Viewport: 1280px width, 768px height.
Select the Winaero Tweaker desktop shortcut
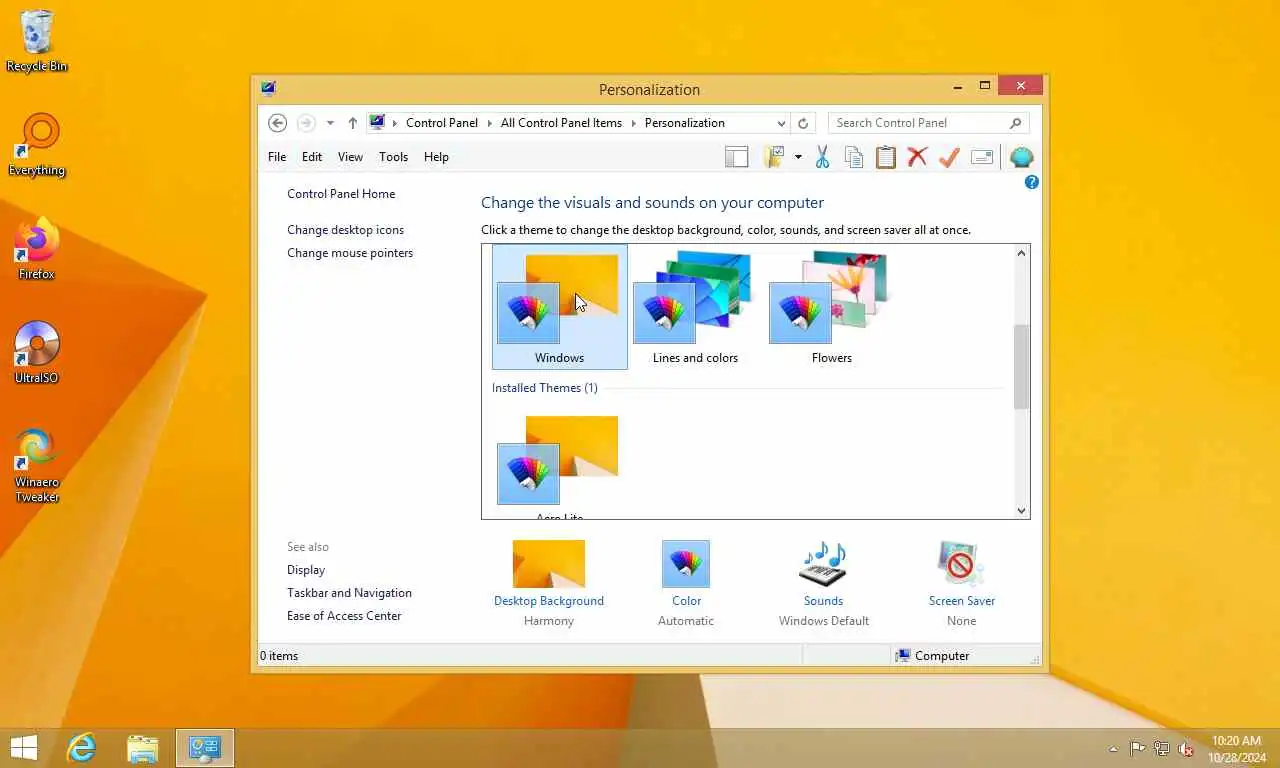click(37, 465)
